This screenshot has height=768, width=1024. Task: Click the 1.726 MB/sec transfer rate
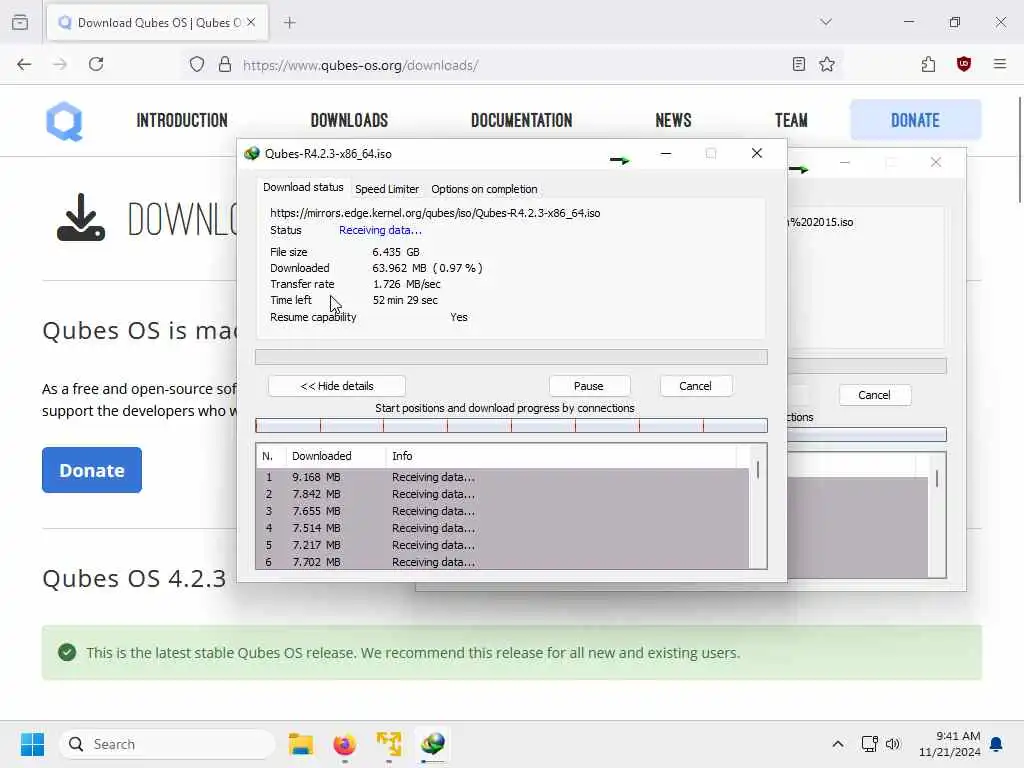(x=407, y=284)
